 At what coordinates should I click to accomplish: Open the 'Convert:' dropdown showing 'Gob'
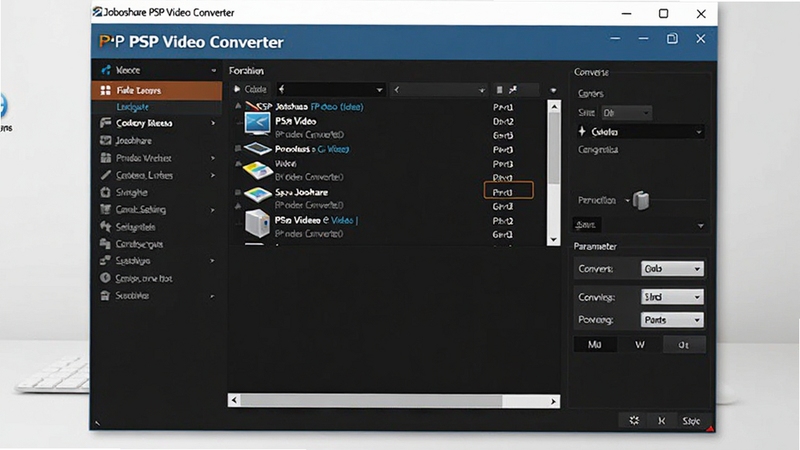click(672, 269)
